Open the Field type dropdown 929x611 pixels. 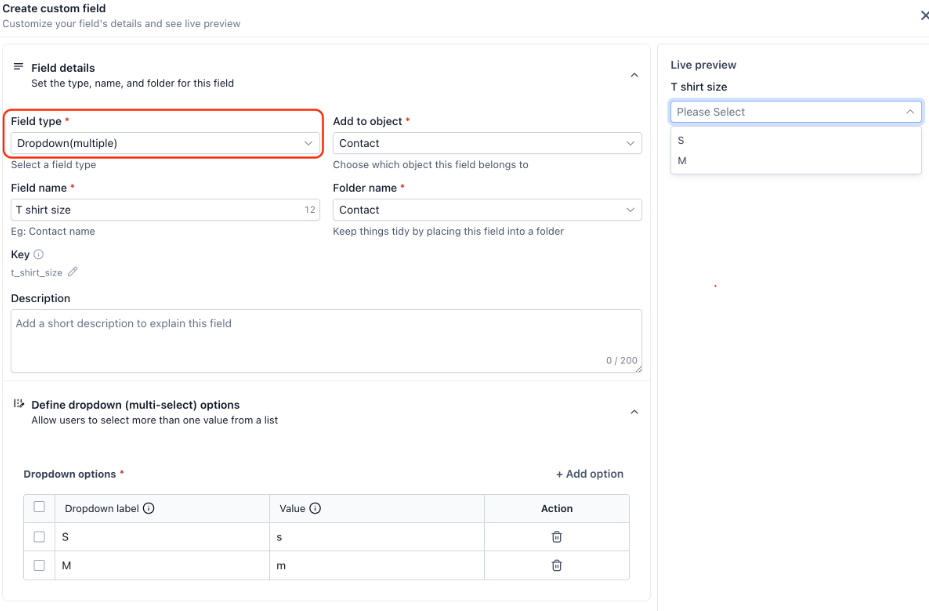tap(165, 143)
